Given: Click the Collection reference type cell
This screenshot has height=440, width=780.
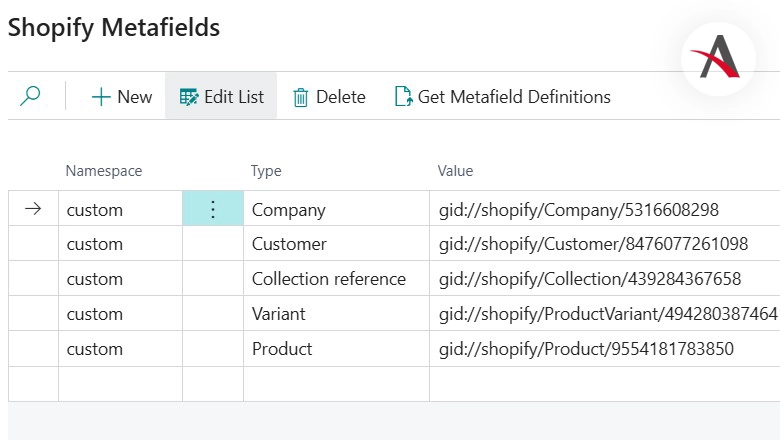Looking at the screenshot, I should point(329,279).
